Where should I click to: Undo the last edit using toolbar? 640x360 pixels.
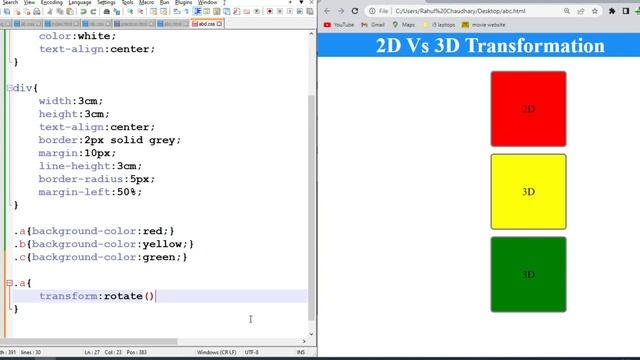pos(83,11)
